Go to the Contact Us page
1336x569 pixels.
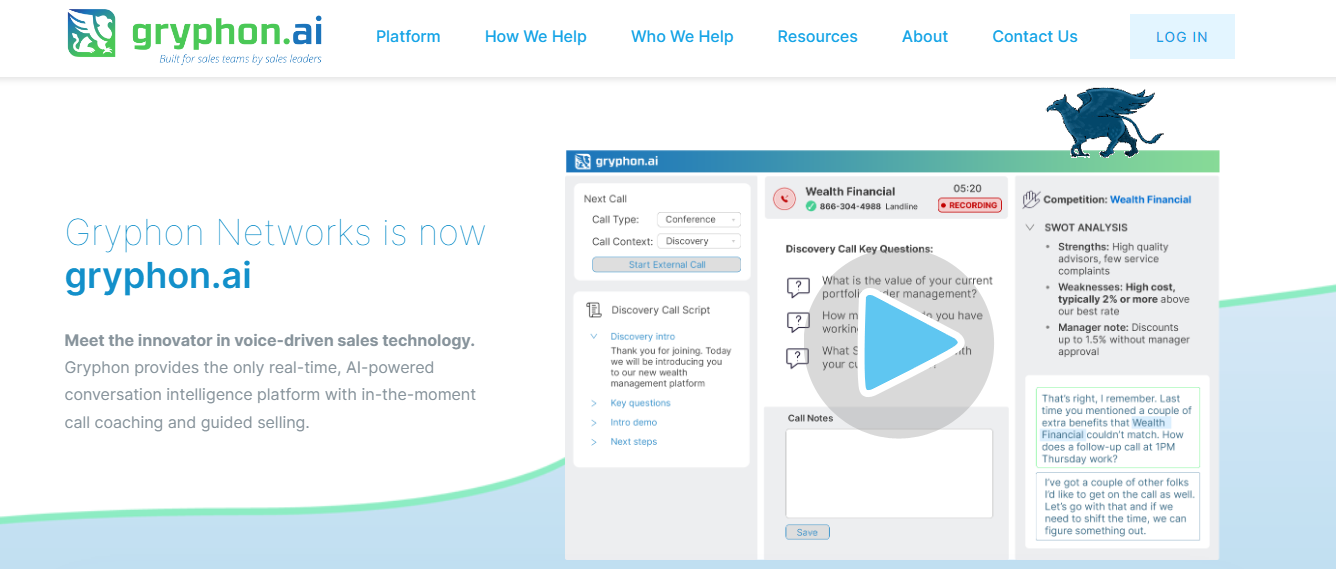(x=1035, y=37)
